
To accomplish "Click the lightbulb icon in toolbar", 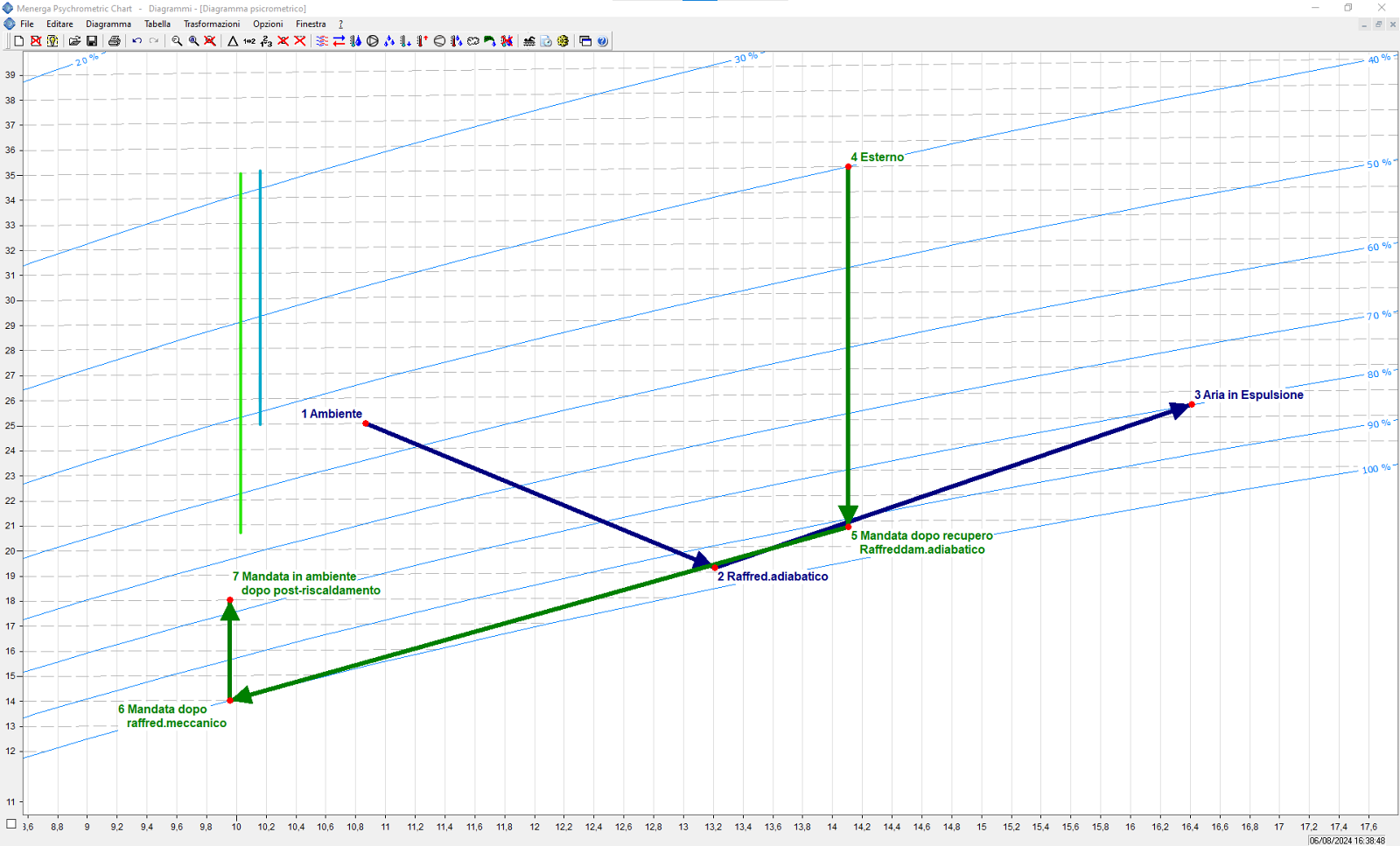I will [x=52, y=41].
